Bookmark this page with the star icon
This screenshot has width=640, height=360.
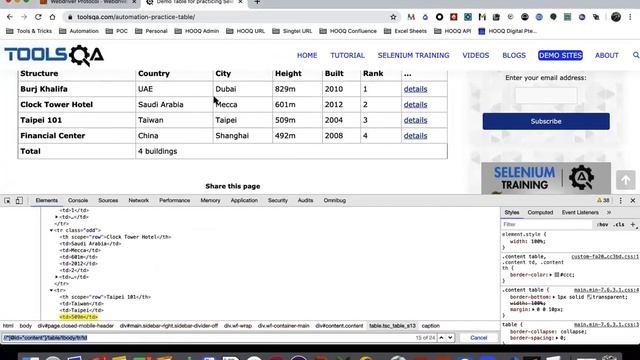coord(393,17)
